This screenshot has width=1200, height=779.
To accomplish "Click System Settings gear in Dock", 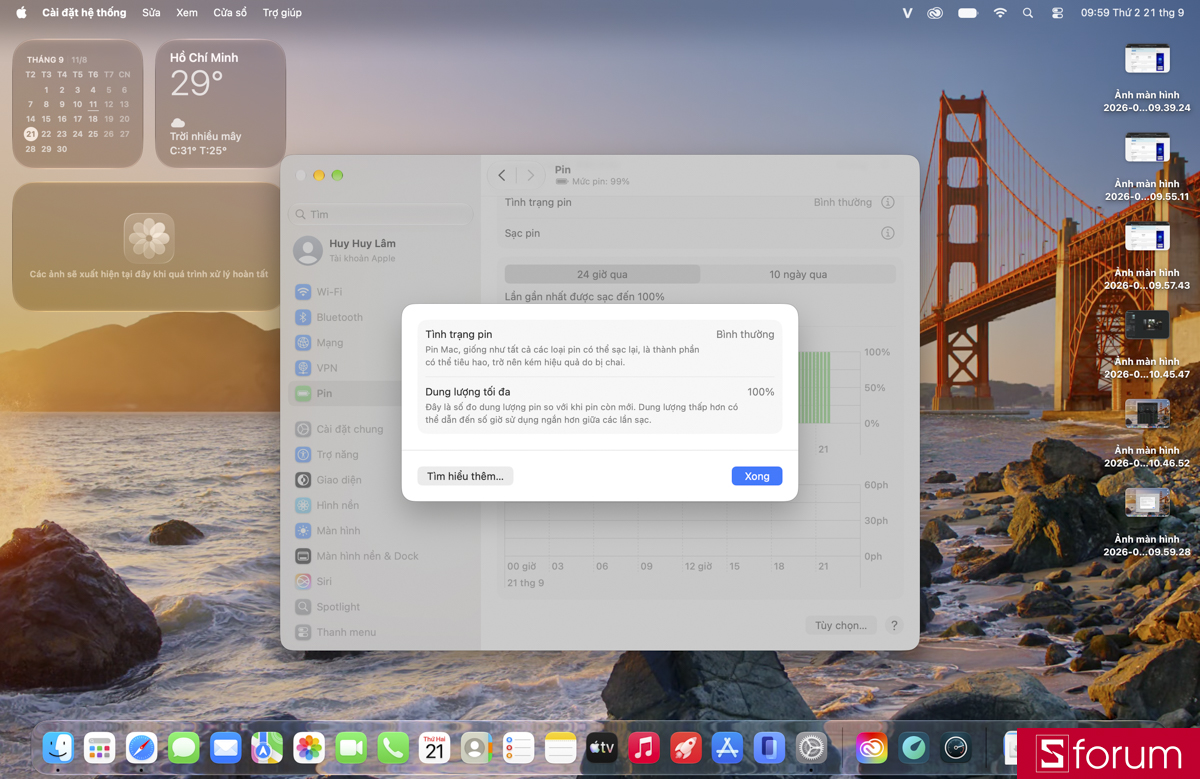I will [x=811, y=747].
